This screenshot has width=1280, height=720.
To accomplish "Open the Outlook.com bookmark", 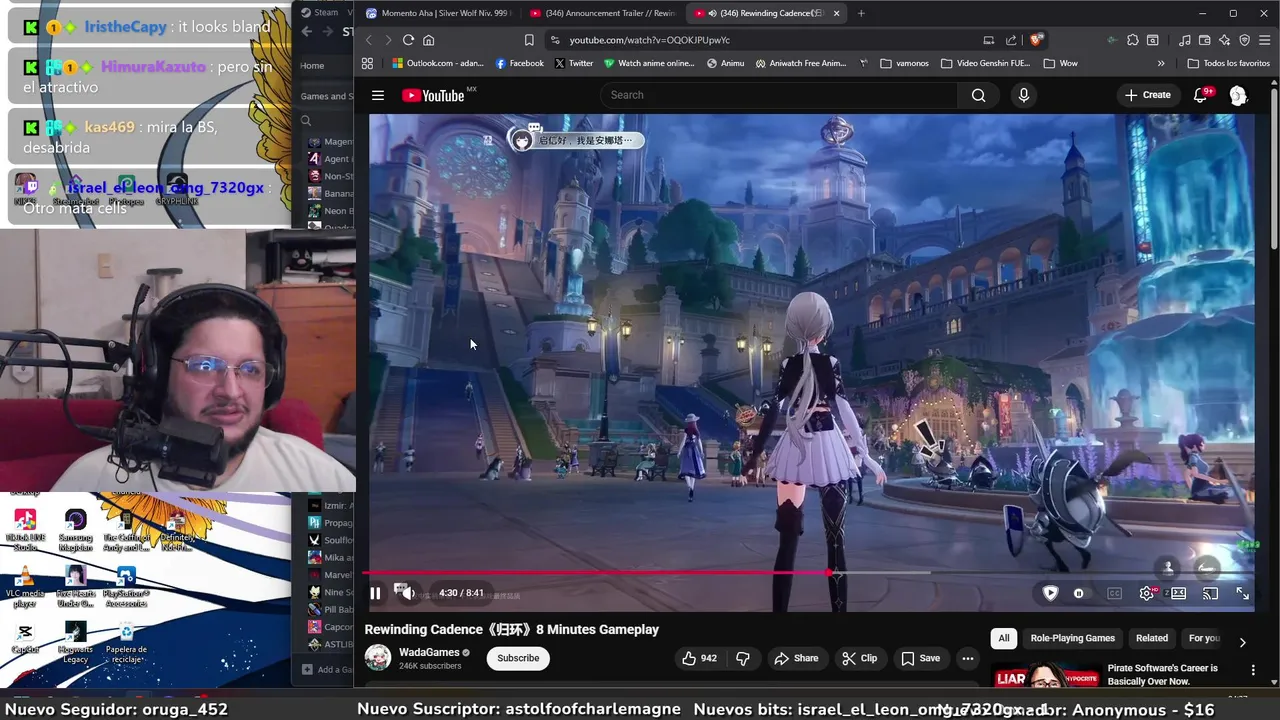I will [438, 63].
